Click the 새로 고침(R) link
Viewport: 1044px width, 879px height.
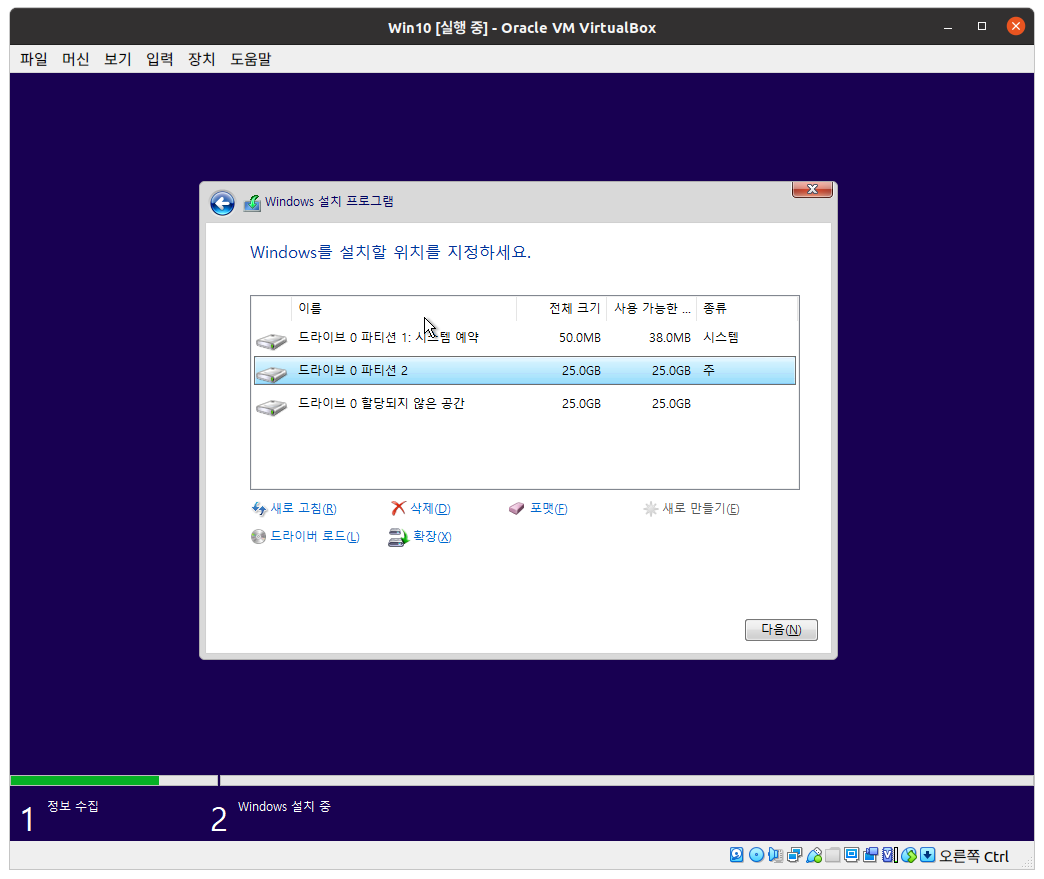point(303,509)
